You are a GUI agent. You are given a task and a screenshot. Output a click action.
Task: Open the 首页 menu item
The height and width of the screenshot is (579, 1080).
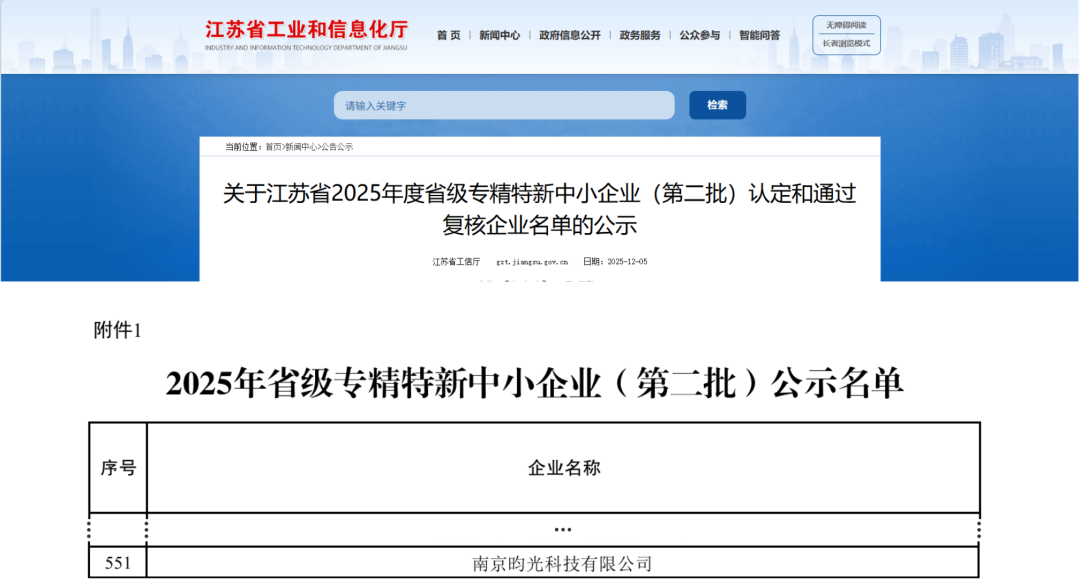(x=448, y=35)
